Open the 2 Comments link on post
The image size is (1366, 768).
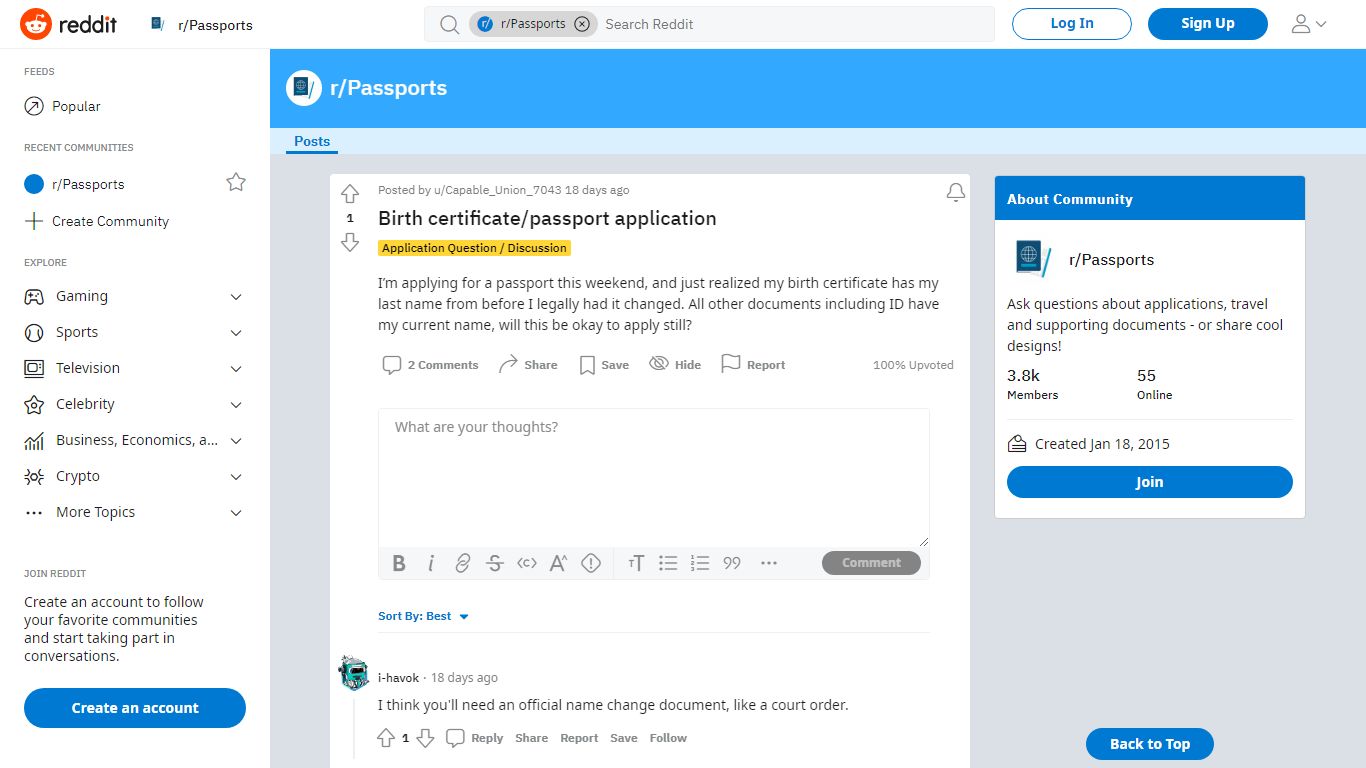(x=431, y=365)
